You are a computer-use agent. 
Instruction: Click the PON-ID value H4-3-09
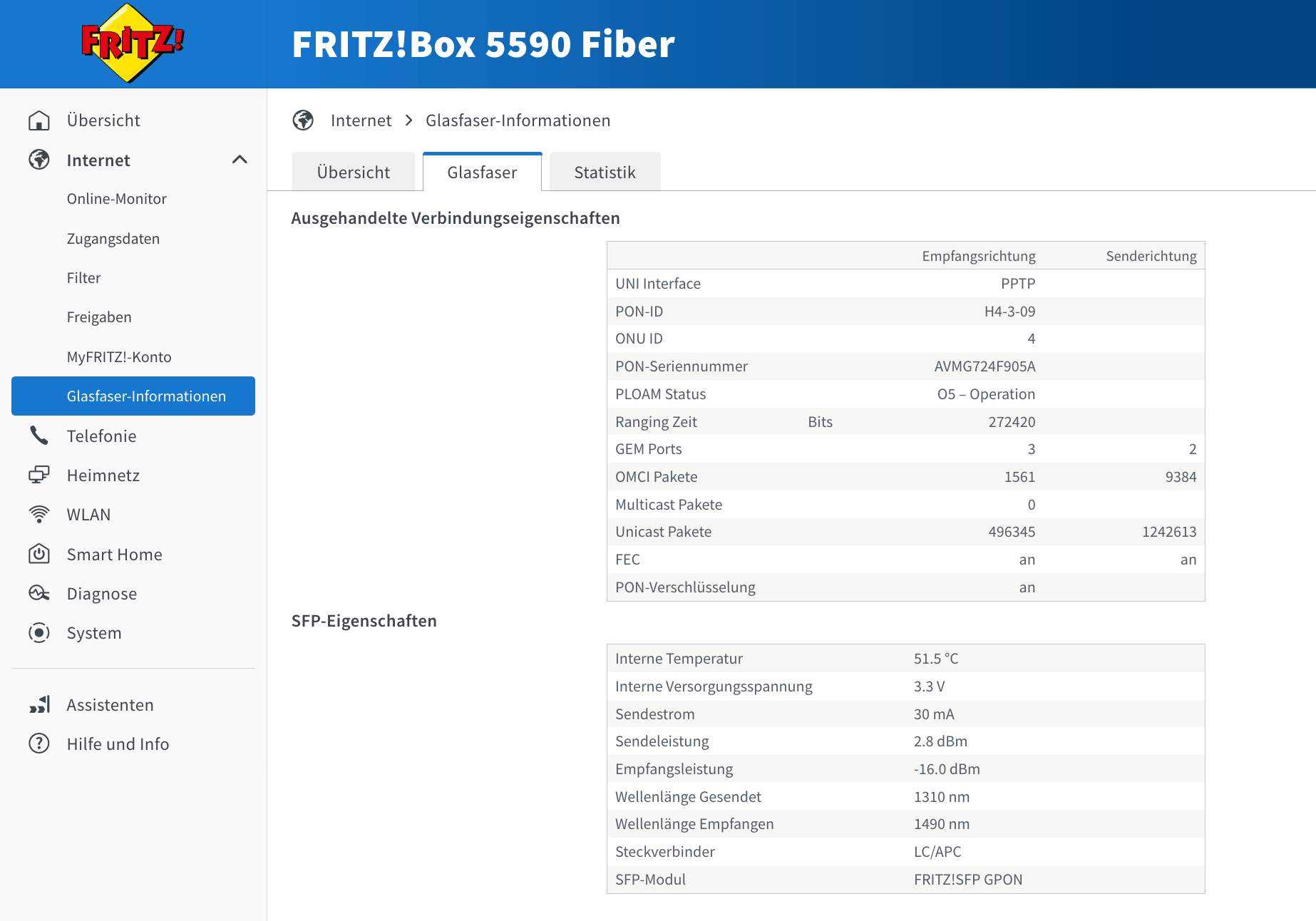pyautogui.click(x=1009, y=312)
